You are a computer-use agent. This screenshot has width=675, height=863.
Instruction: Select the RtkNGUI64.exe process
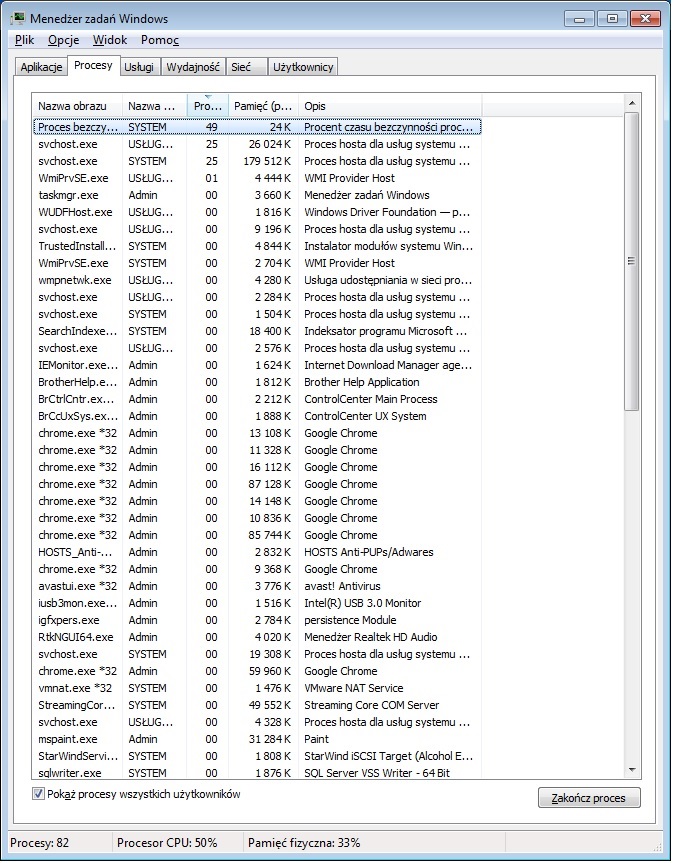coord(257,637)
